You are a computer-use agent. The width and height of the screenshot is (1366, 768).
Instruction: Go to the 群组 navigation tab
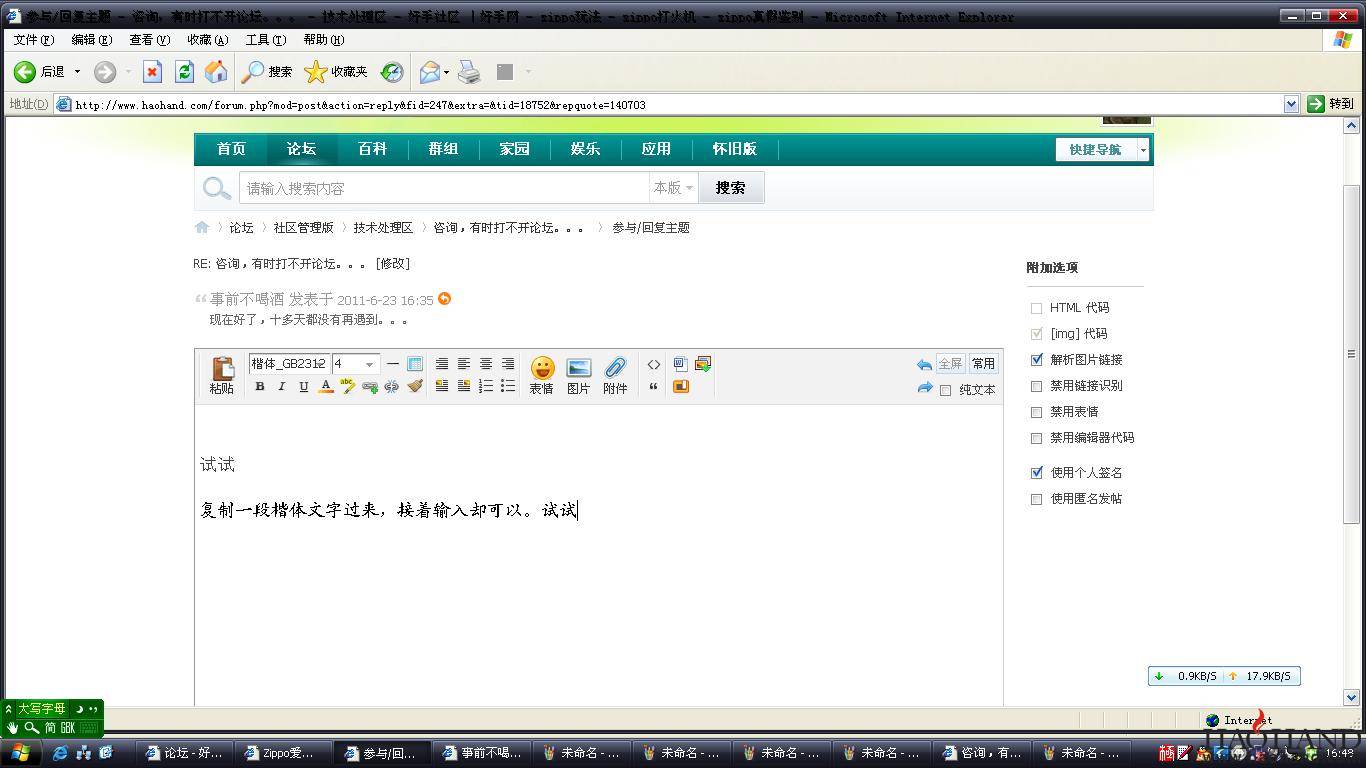443,149
